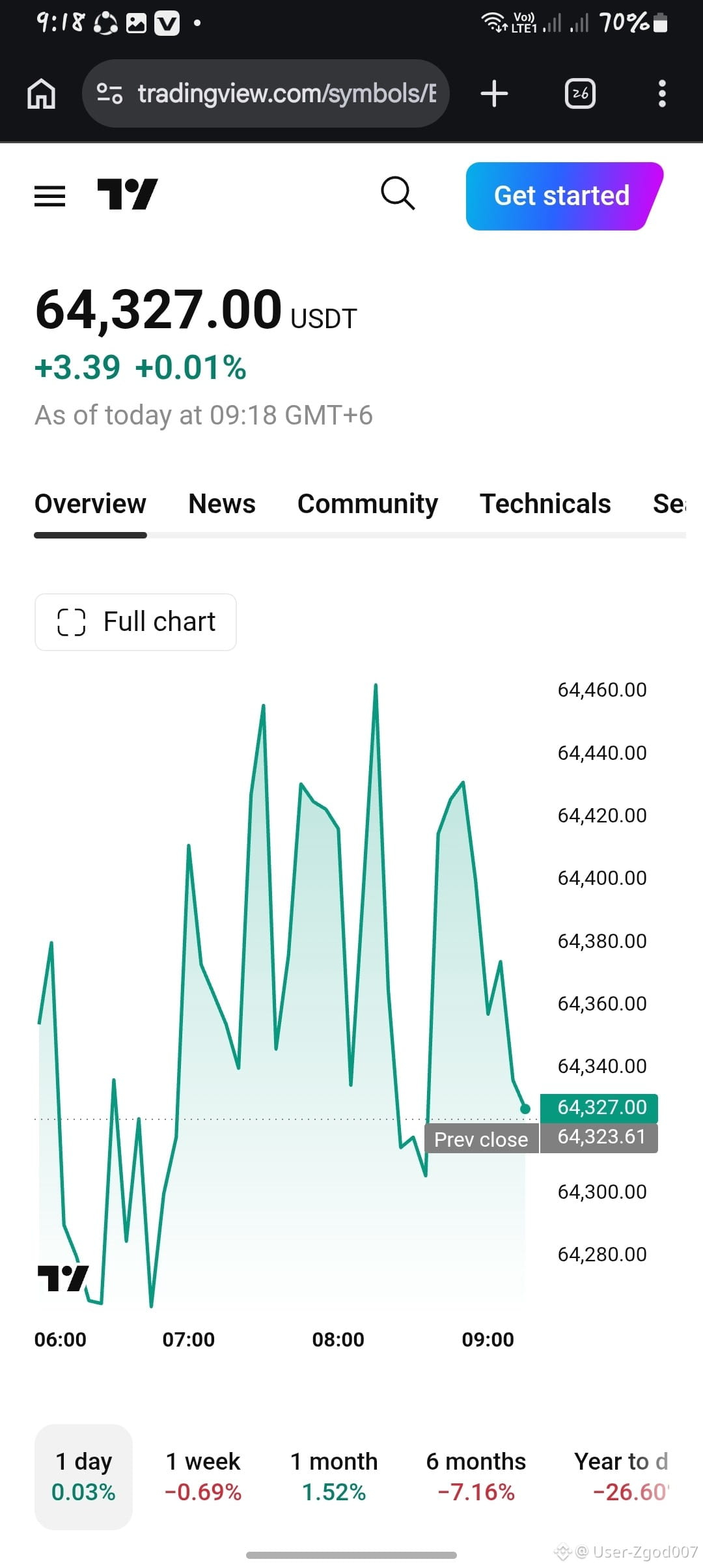Tap the 64,400.00 axis label
Screen dimensions: 703x1568
[602, 878]
